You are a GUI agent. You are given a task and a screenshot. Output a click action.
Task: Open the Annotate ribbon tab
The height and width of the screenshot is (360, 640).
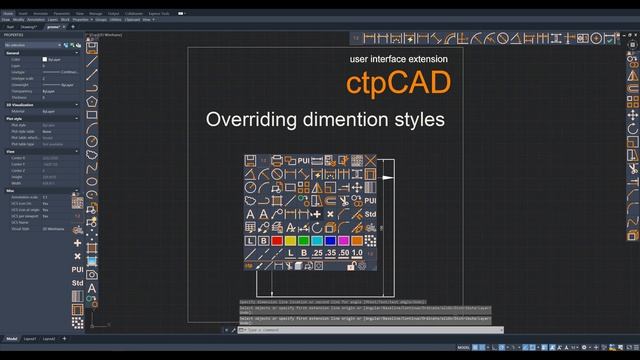click(40, 13)
